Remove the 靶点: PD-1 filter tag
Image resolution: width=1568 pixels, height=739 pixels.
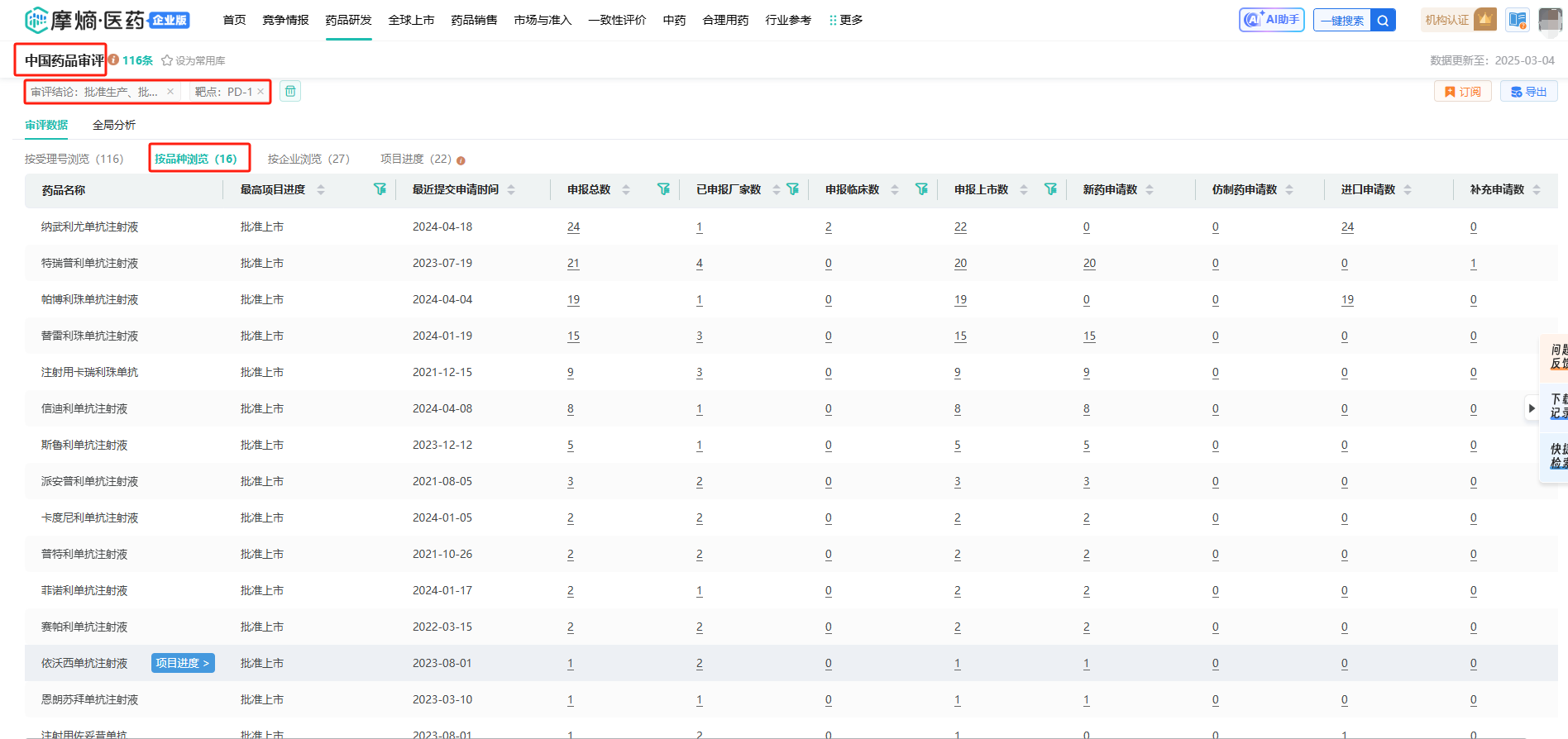click(261, 92)
